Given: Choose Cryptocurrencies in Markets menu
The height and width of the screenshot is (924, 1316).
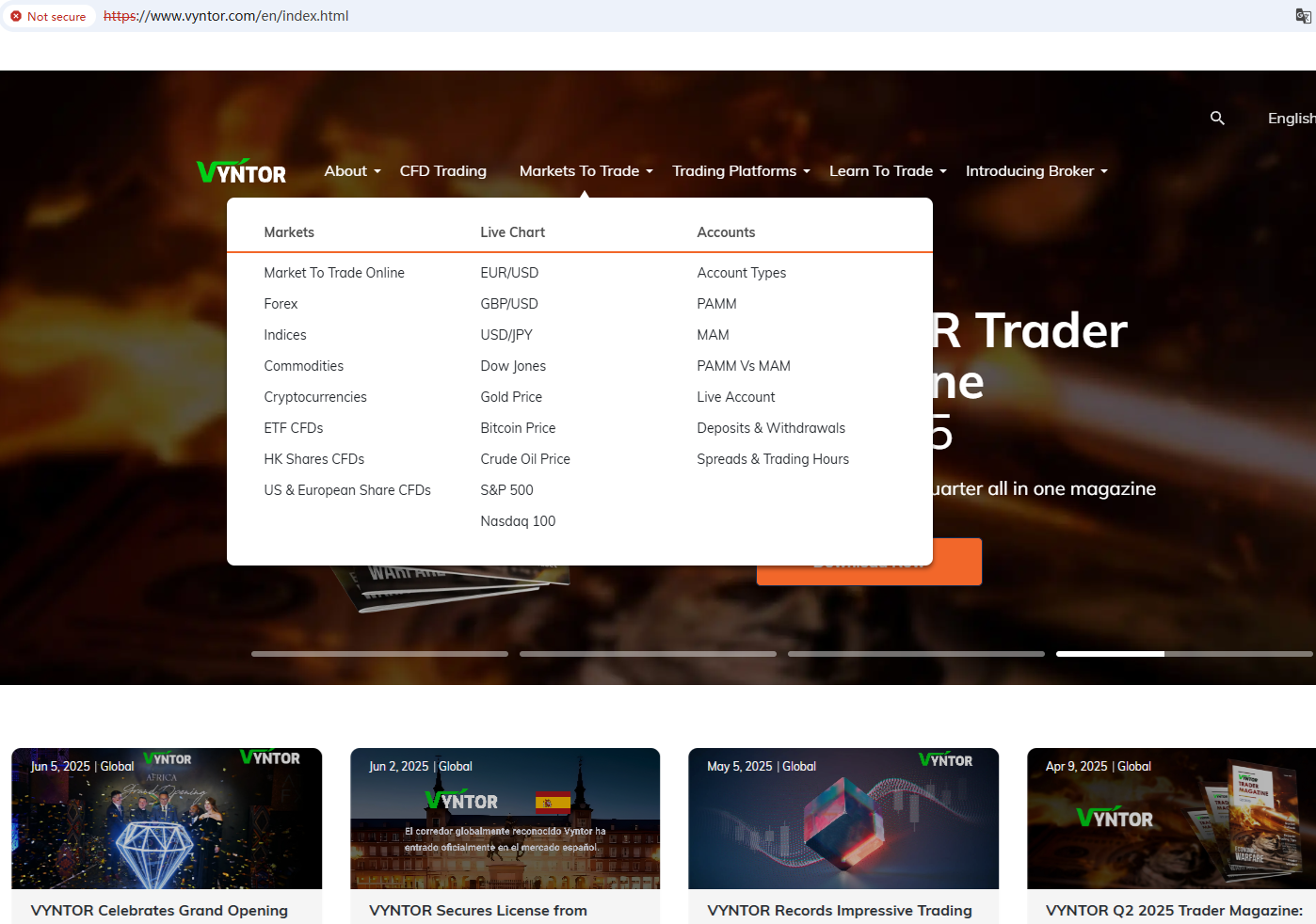Looking at the screenshot, I should coord(315,397).
